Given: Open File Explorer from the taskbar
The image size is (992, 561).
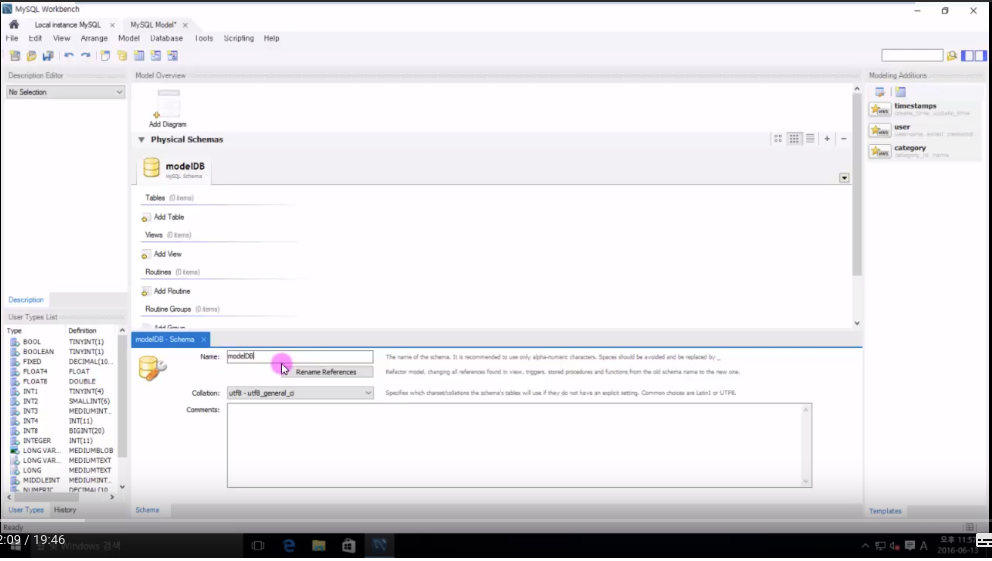Looking at the screenshot, I should (x=319, y=546).
